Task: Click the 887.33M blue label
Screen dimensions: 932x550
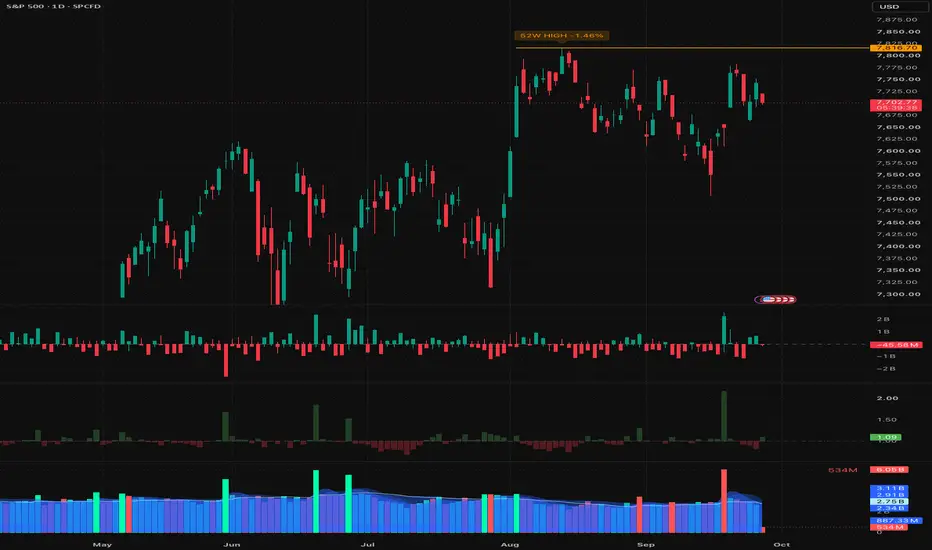Action: [896, 520]
